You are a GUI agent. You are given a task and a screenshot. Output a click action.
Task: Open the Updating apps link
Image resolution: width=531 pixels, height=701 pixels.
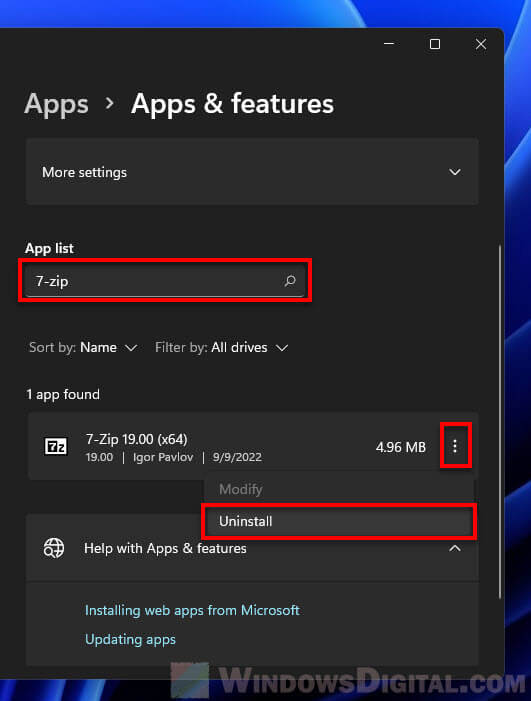pyautogui.click(x=131, y=639)
